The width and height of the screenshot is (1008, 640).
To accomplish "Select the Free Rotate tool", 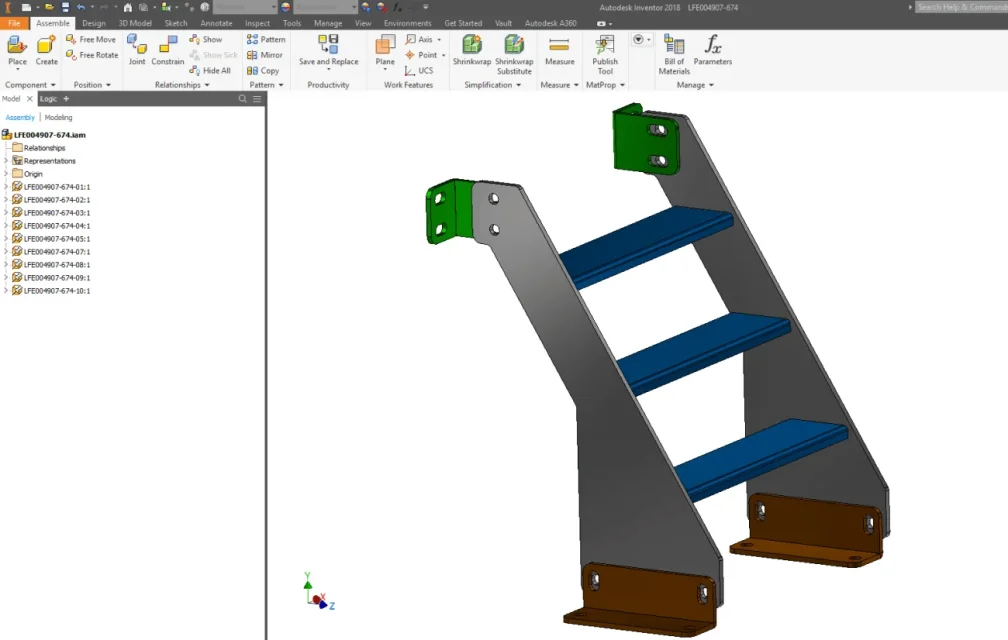I will point(92,55).
